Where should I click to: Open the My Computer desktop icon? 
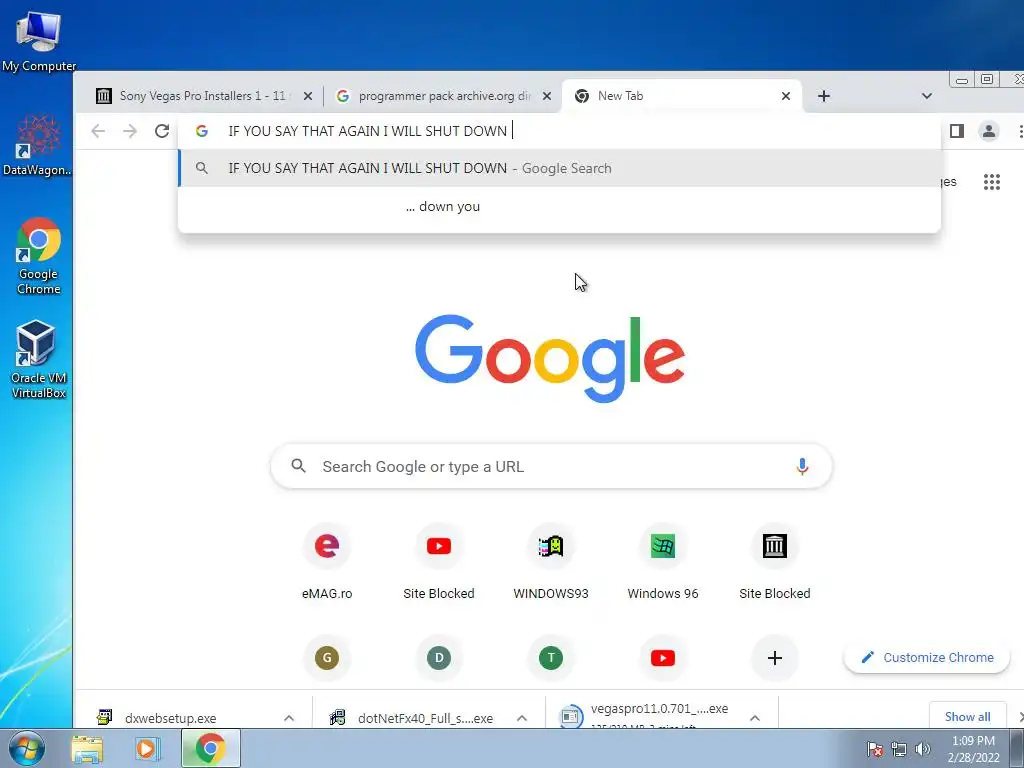[38, 41]
